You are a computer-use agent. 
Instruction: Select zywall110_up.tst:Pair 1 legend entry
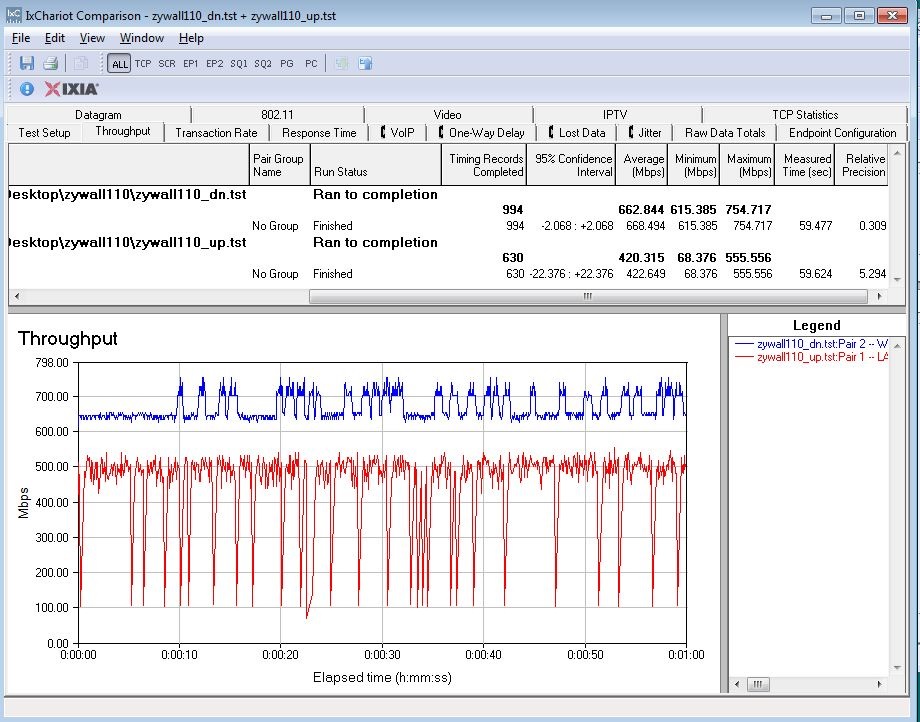click(811, 357)
